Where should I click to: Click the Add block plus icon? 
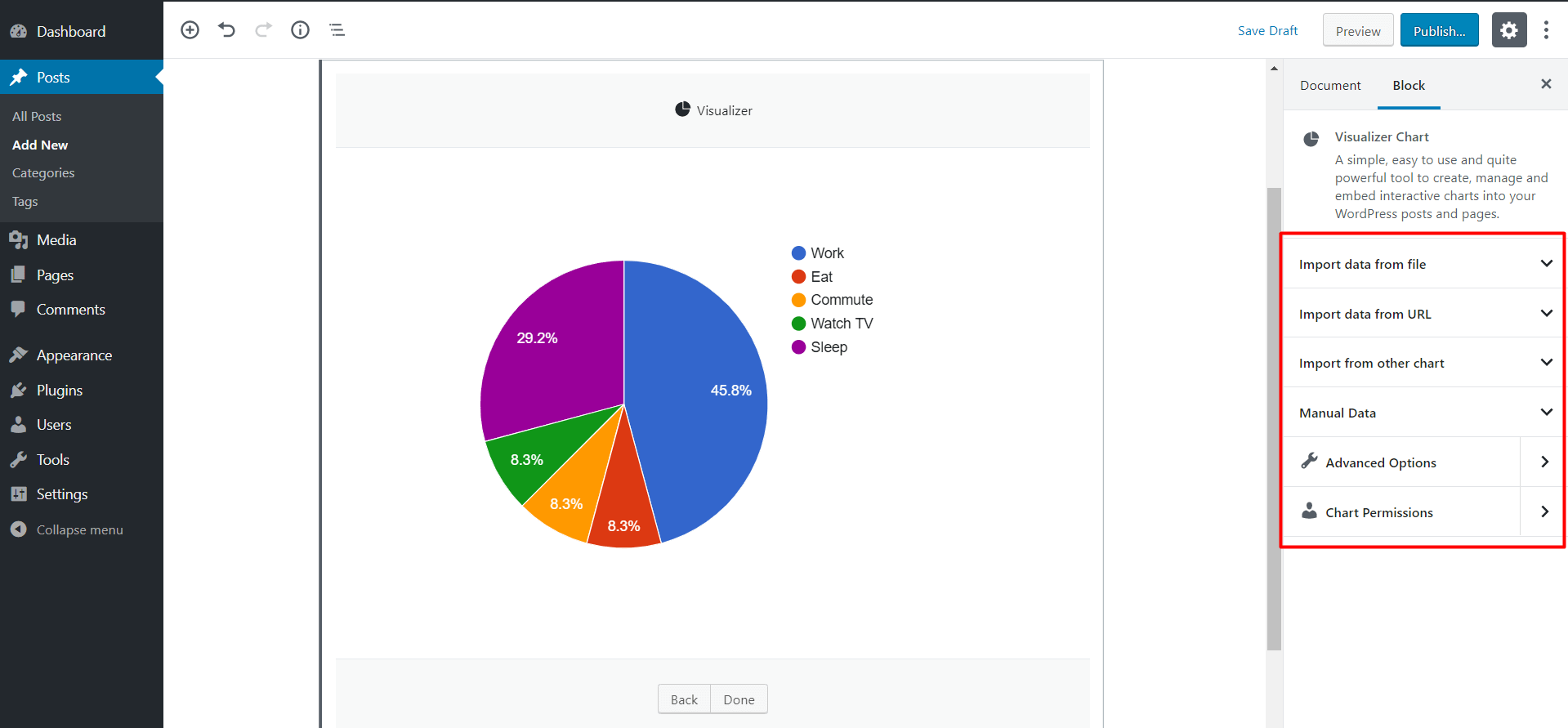click(x=190, y=30)
